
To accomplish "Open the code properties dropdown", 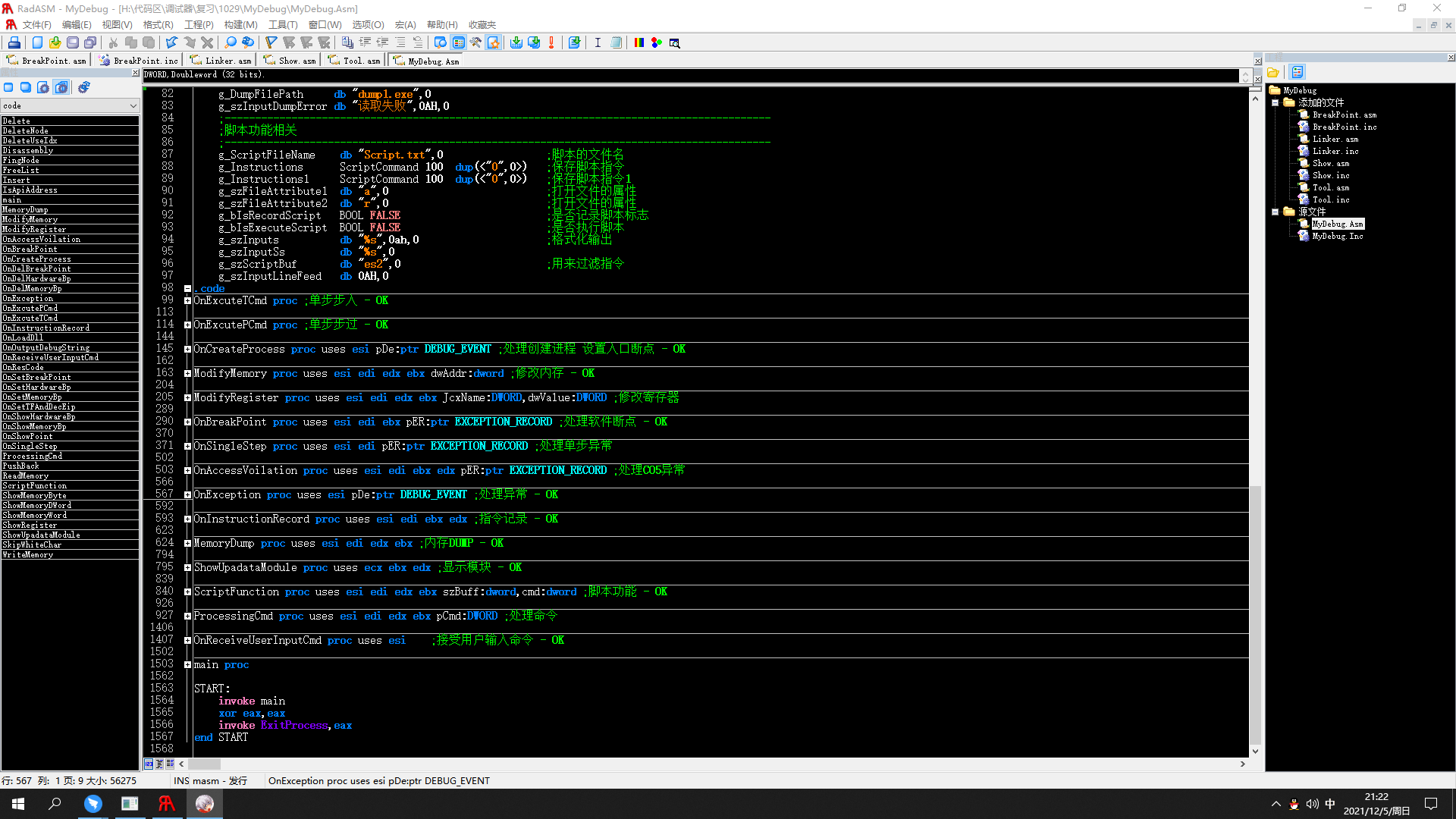I will coord(133,105).
